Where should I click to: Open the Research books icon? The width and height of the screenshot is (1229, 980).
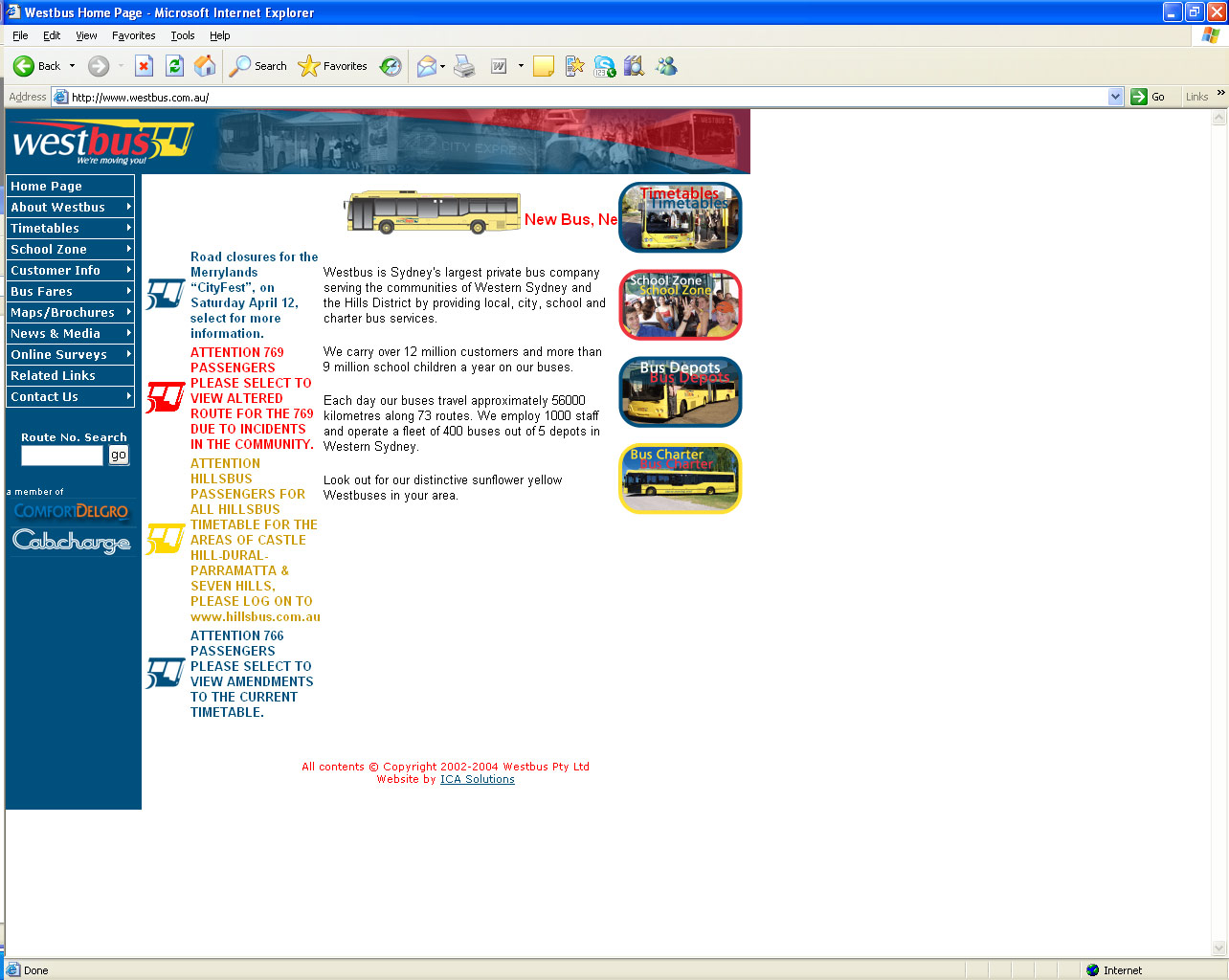[634, 66]
